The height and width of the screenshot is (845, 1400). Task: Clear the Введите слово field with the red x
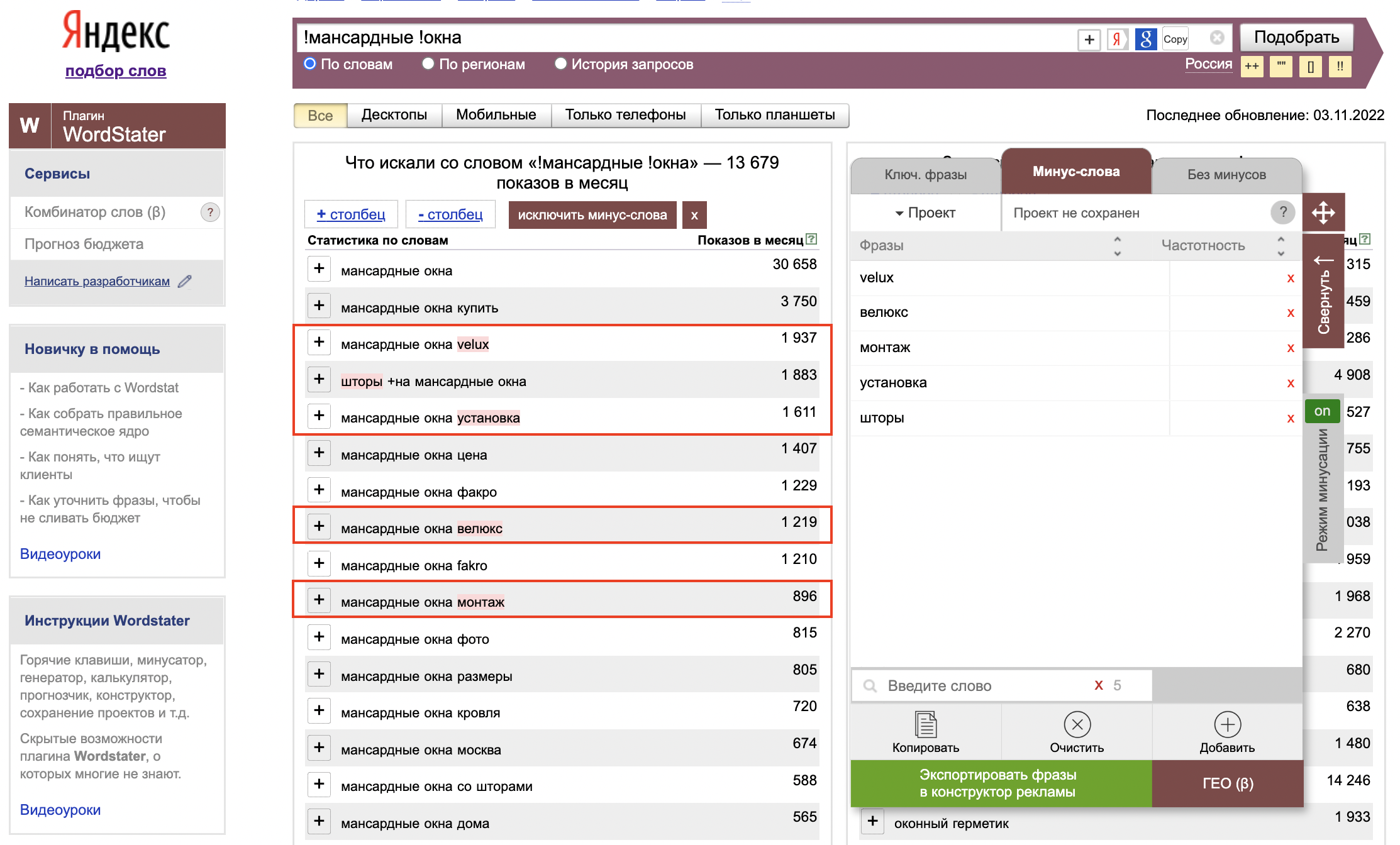(1099, 685)
